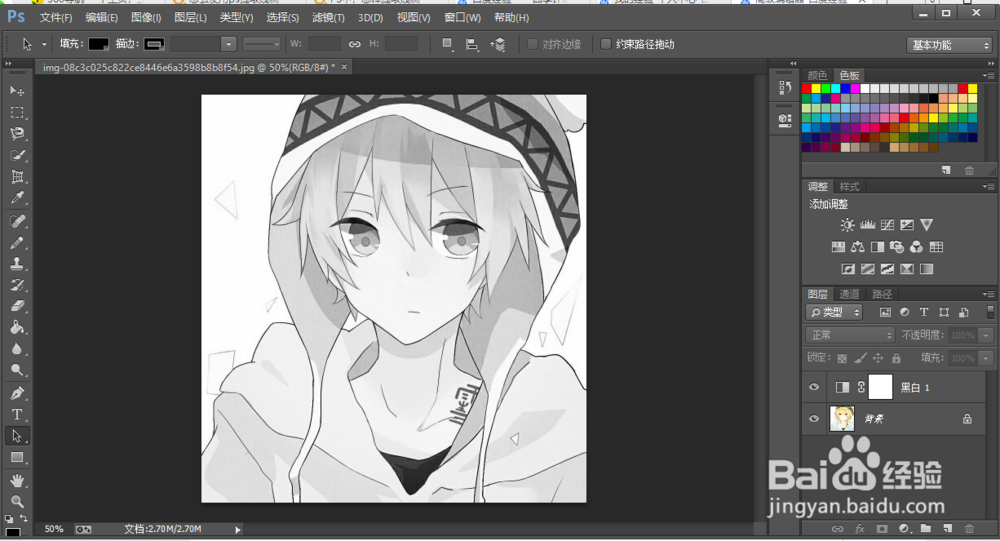Select the Paint Bucket tool
The width and height of the screenshot is (1000, 541).
[x=17, y=328]
